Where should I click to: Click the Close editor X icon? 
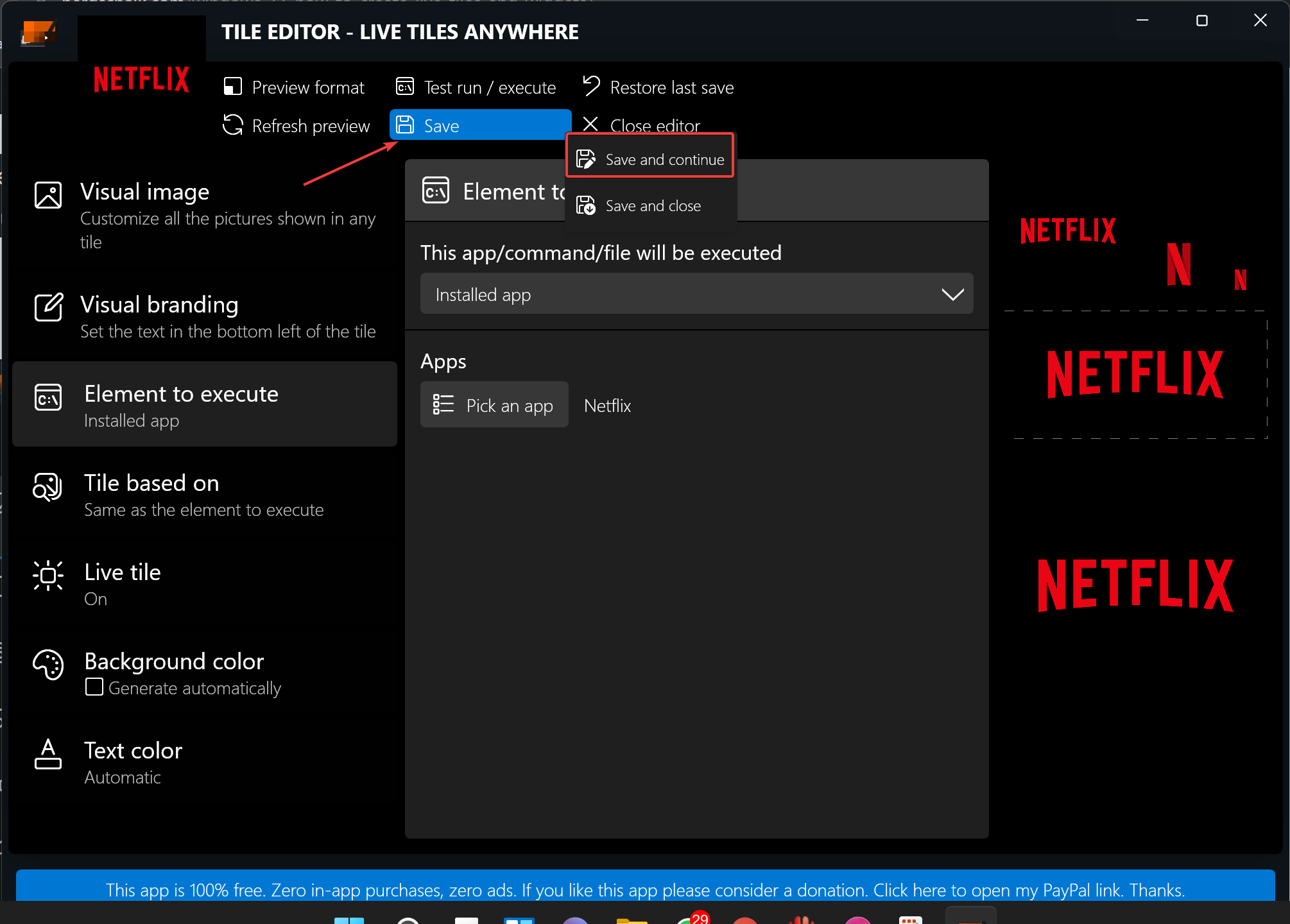click(x=590, y=124)
